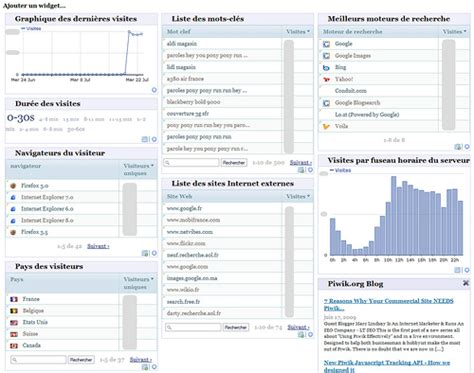Click the Internet Explorer 7.0 icon
Screen dimensions: 474x373
pyautogui.click(x=13, y=197)
